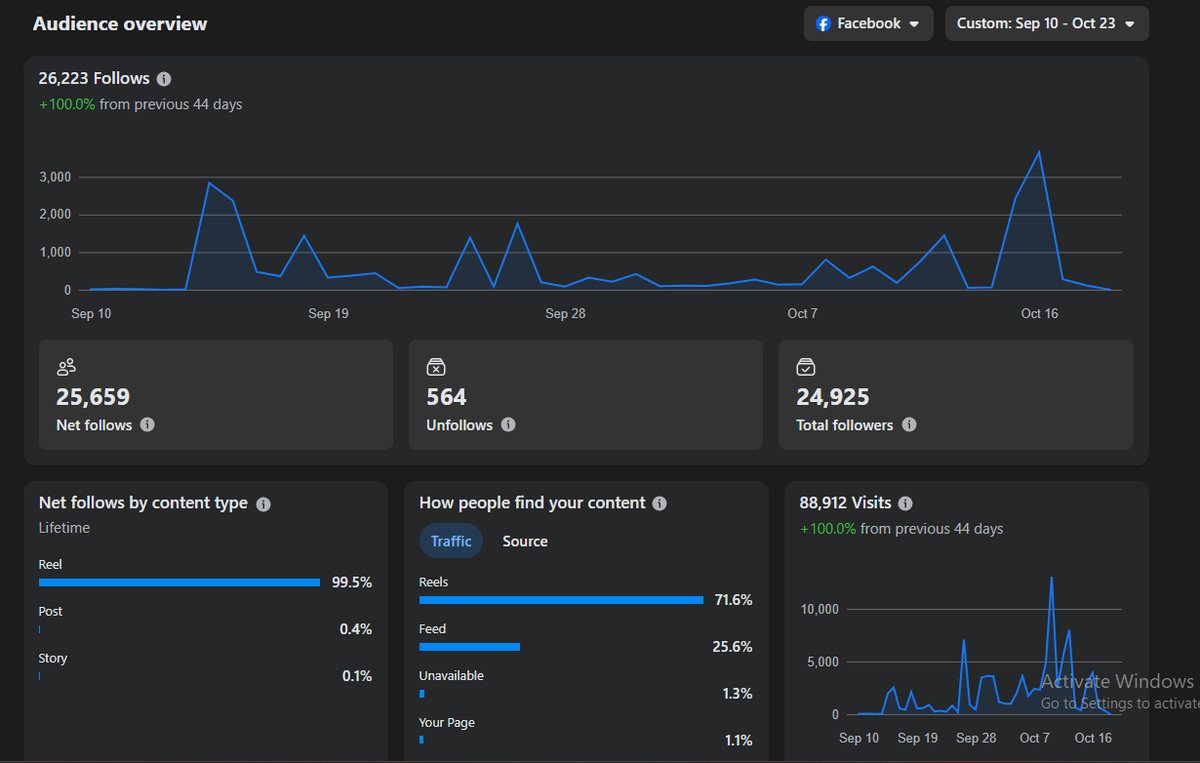This screenshot has width=1200, height=763.
Task: Click the Unavailable traffic row label
Action: tap(451, 676)
